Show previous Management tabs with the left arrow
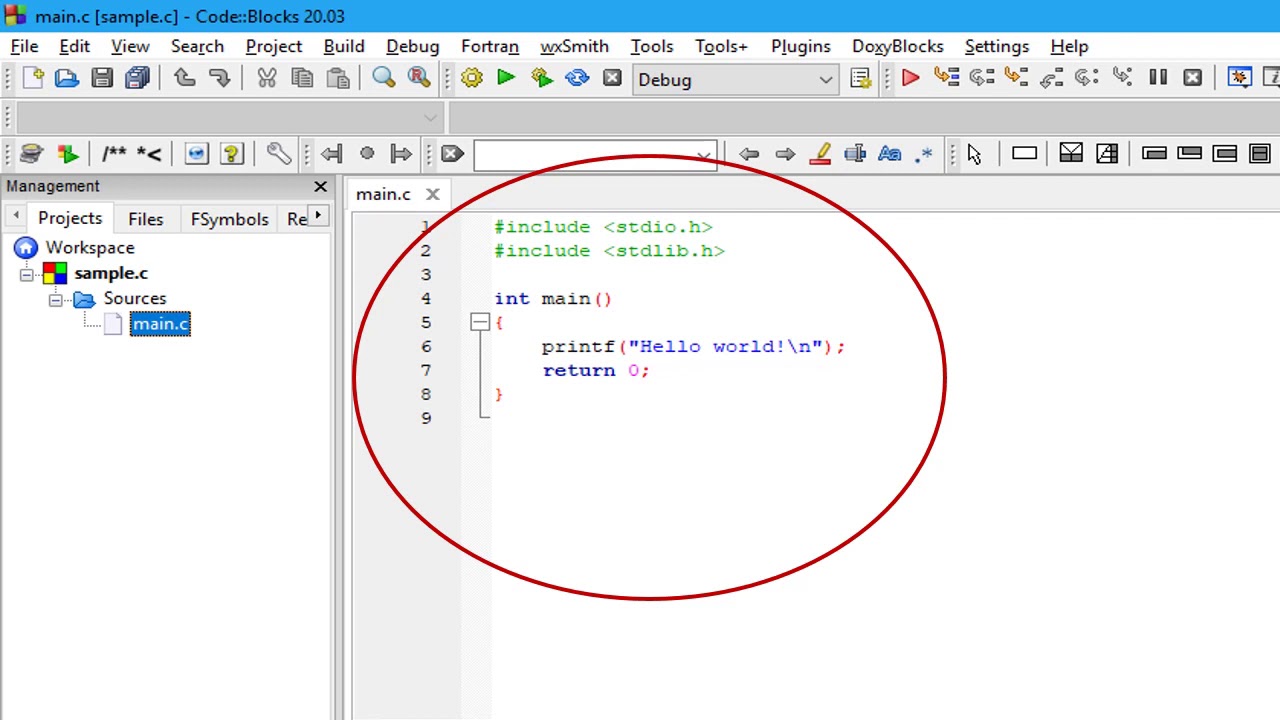This screenshot has width=1280, height=720. tap(16, 215)
